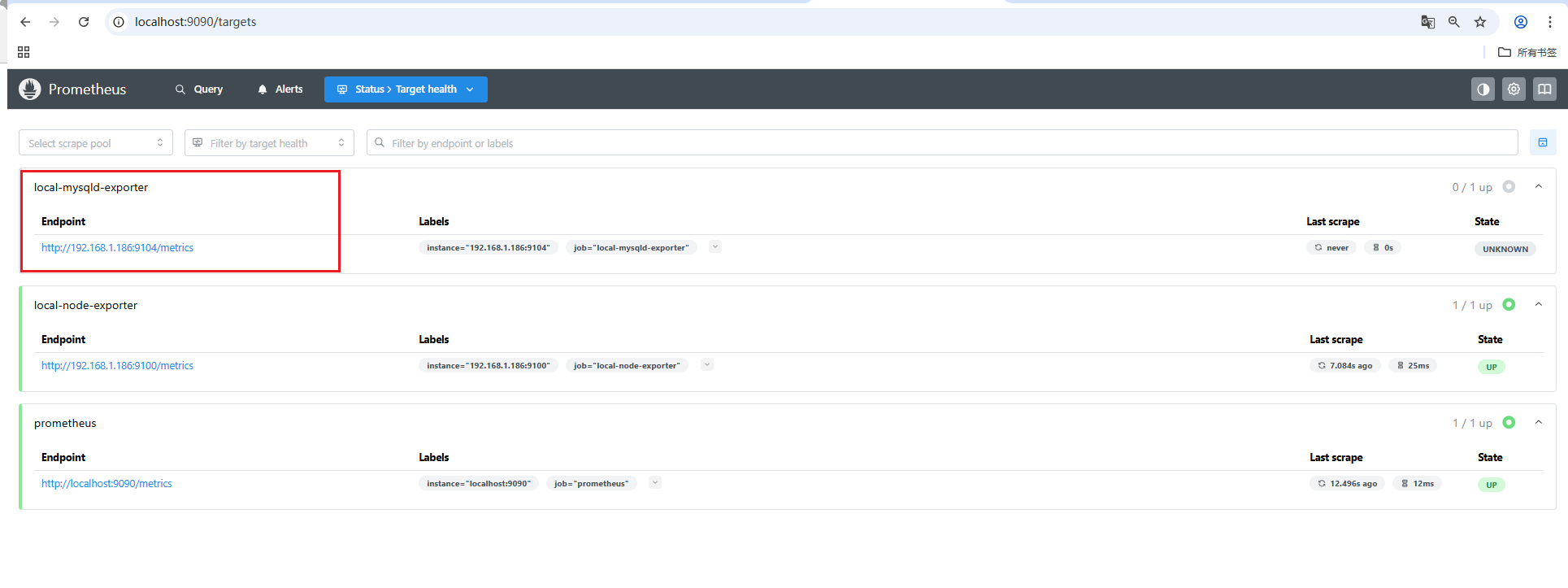Image resolution: width=1568 pixels, height=588 pixels.
Task: Bookmark this page with the star icon
Action: [1480, 22]
